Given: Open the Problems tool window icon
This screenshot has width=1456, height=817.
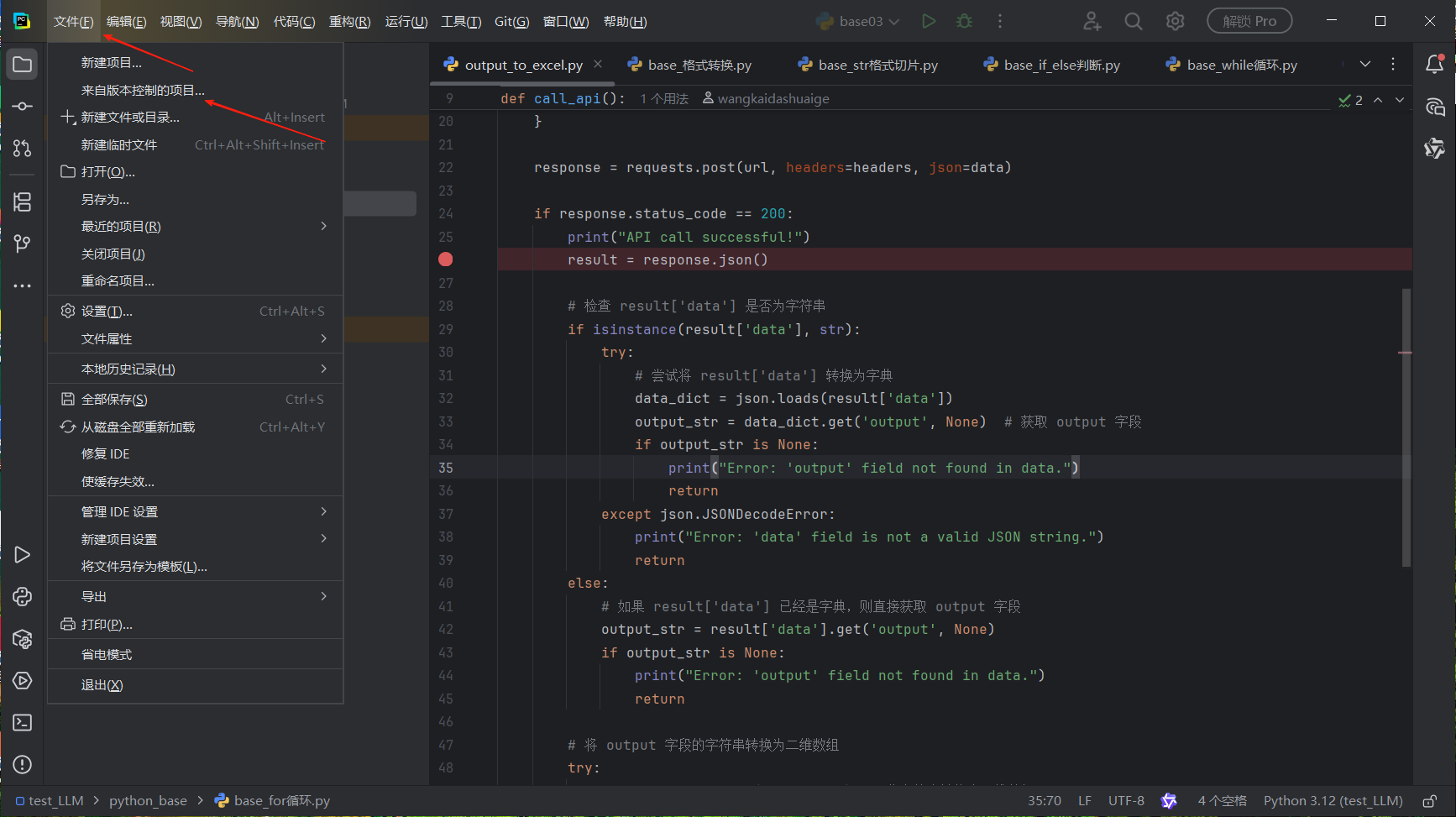Looking at the screenshot, I should 23,765.
